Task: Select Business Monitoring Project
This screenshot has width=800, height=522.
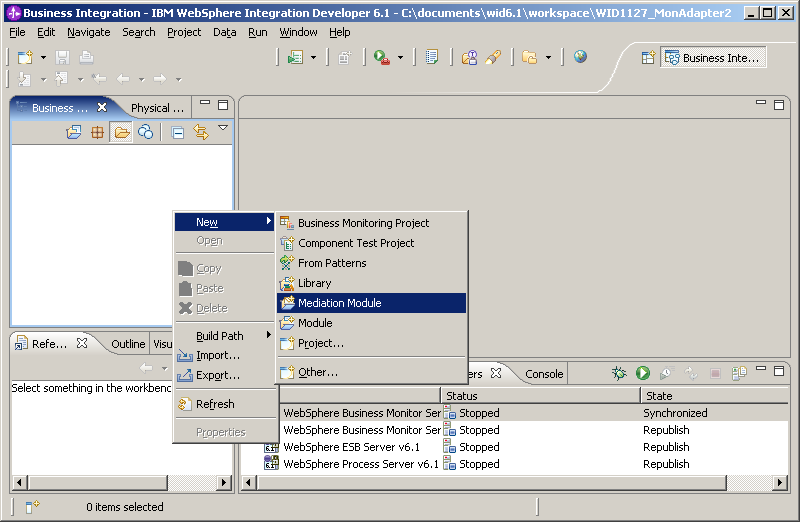Action: coord(371,223)
